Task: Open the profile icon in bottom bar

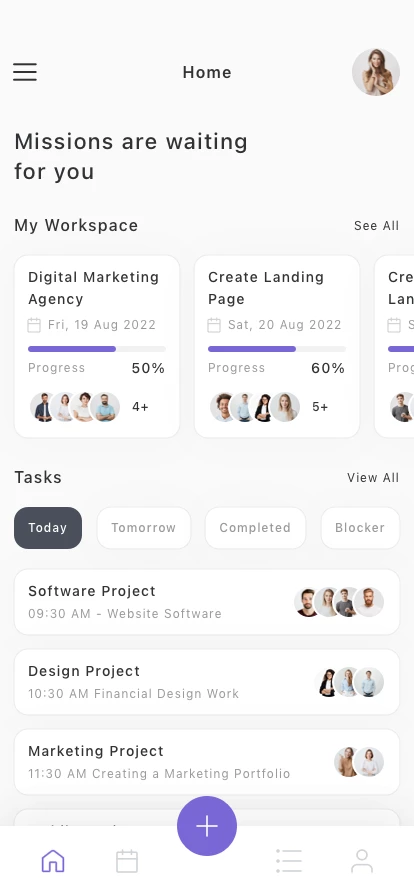Action: [x=362, y=861]
